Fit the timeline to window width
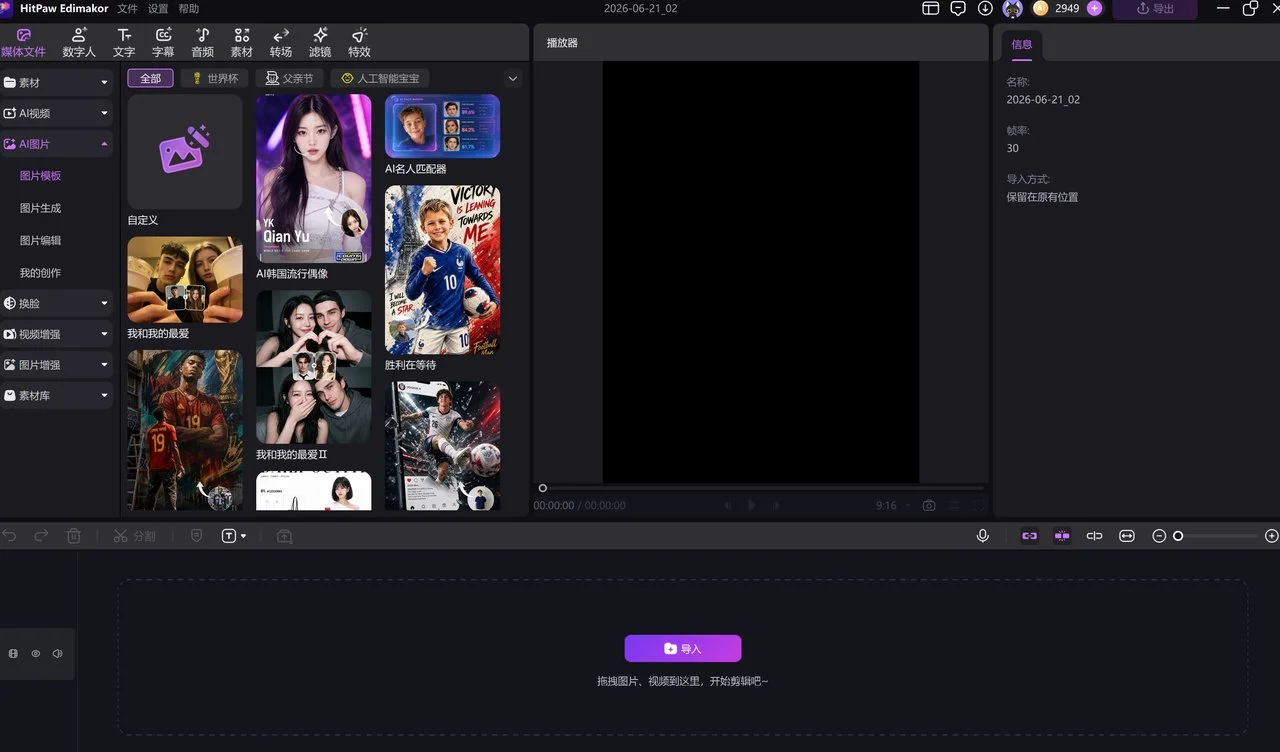This screenshot has height=752, width=1280. (1127, 536)
